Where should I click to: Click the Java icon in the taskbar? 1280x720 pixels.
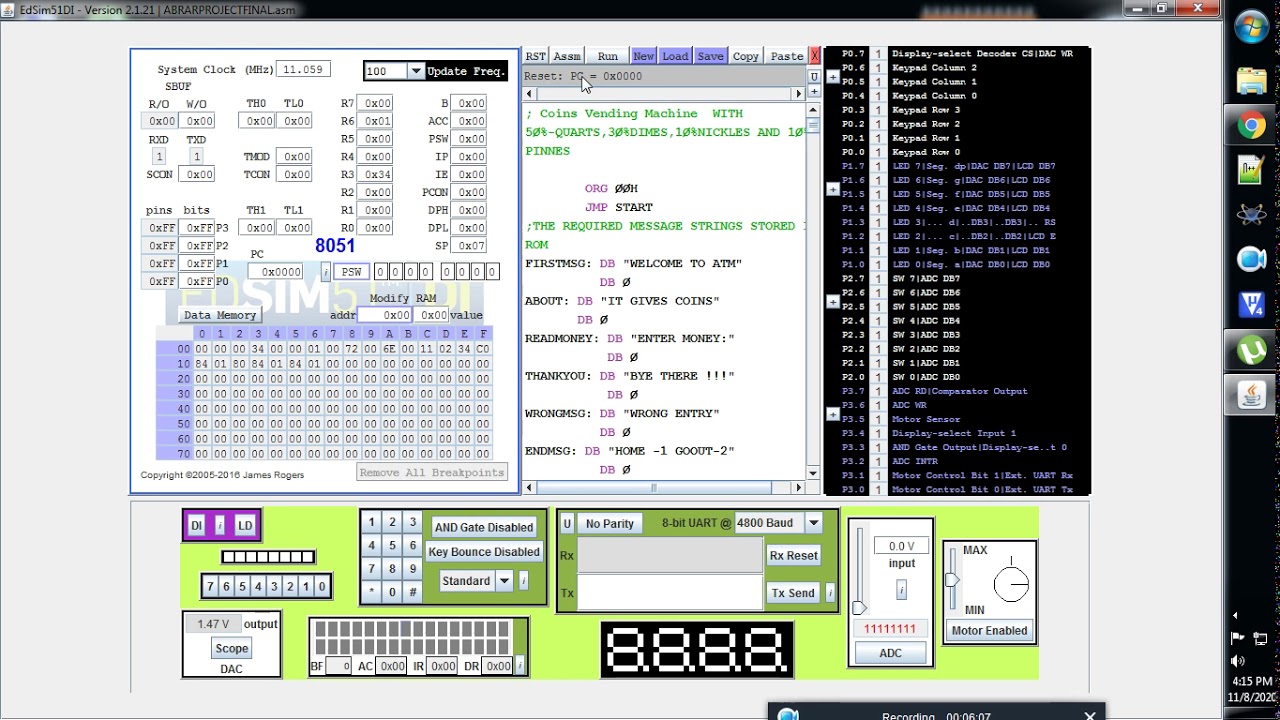pyautogui.click(x=1251, y=395)
